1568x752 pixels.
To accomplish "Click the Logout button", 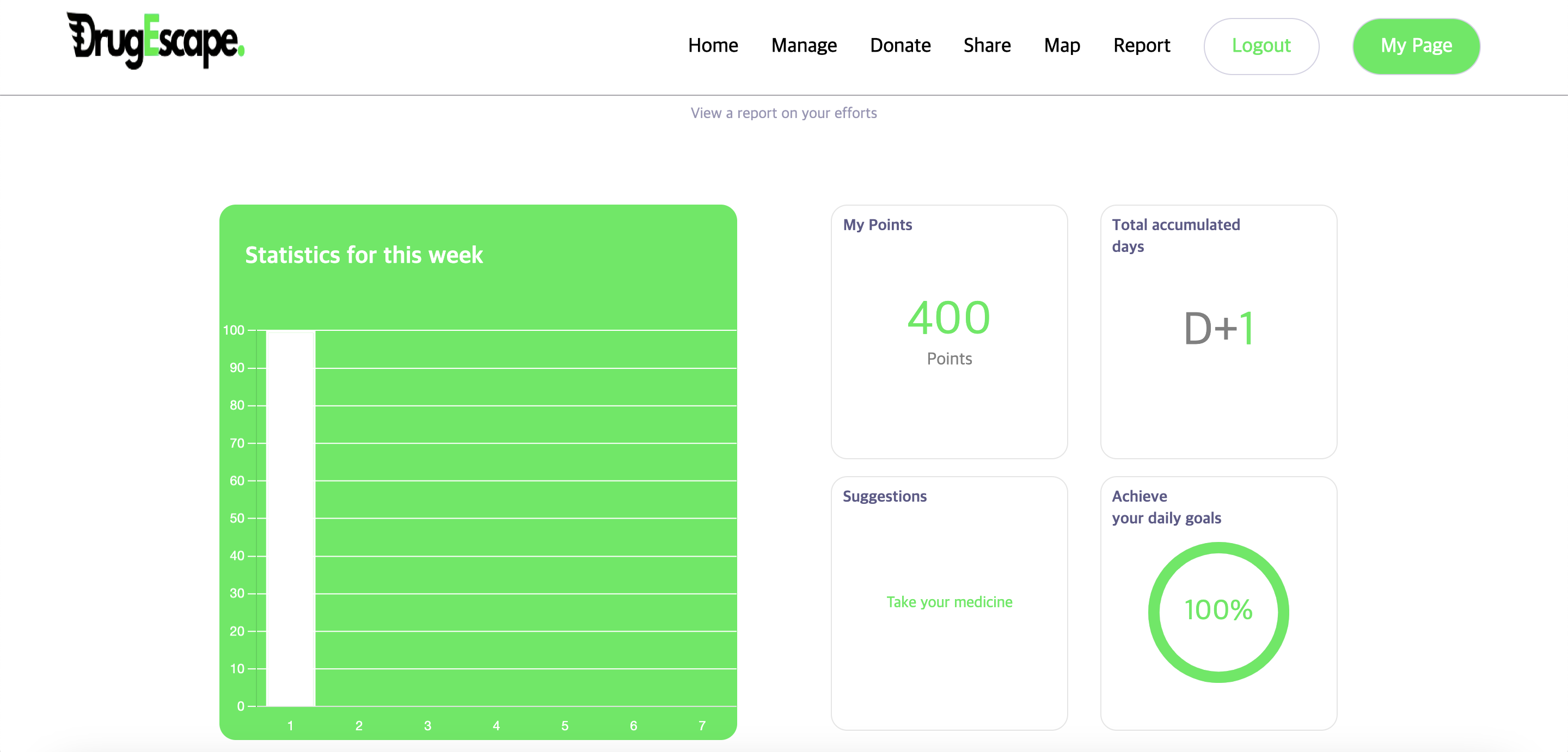I will (1261, 46).
